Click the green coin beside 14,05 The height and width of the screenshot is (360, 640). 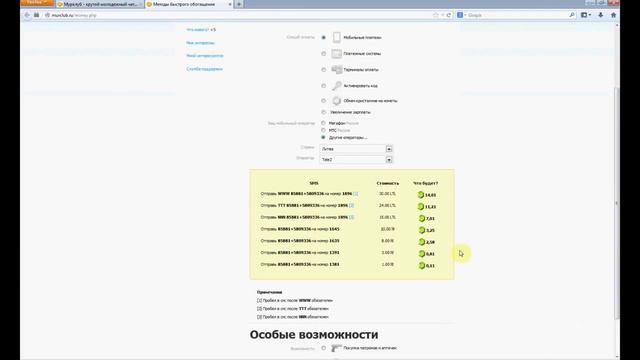[x=421, y=195]
